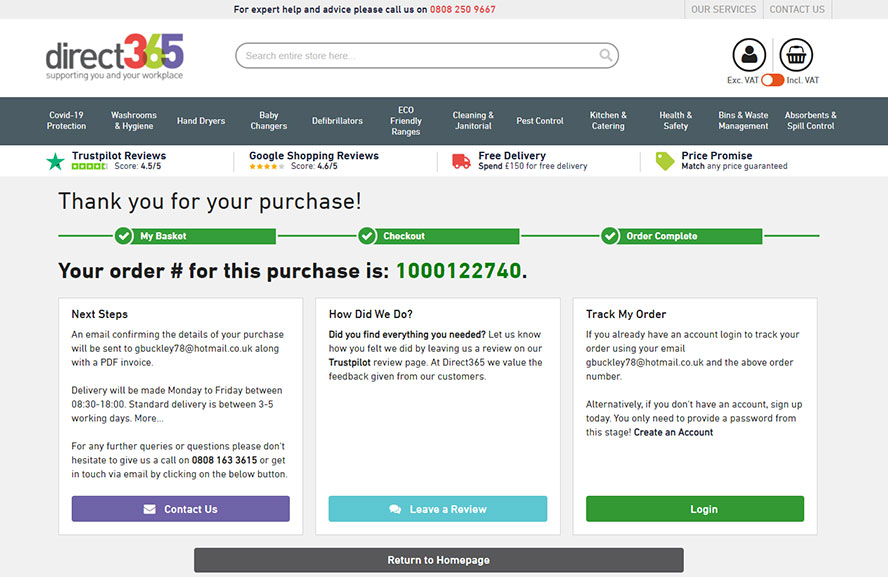Click the red Free Delivery truck icon
Screen dimensions: 888x577
coord(461,161)
